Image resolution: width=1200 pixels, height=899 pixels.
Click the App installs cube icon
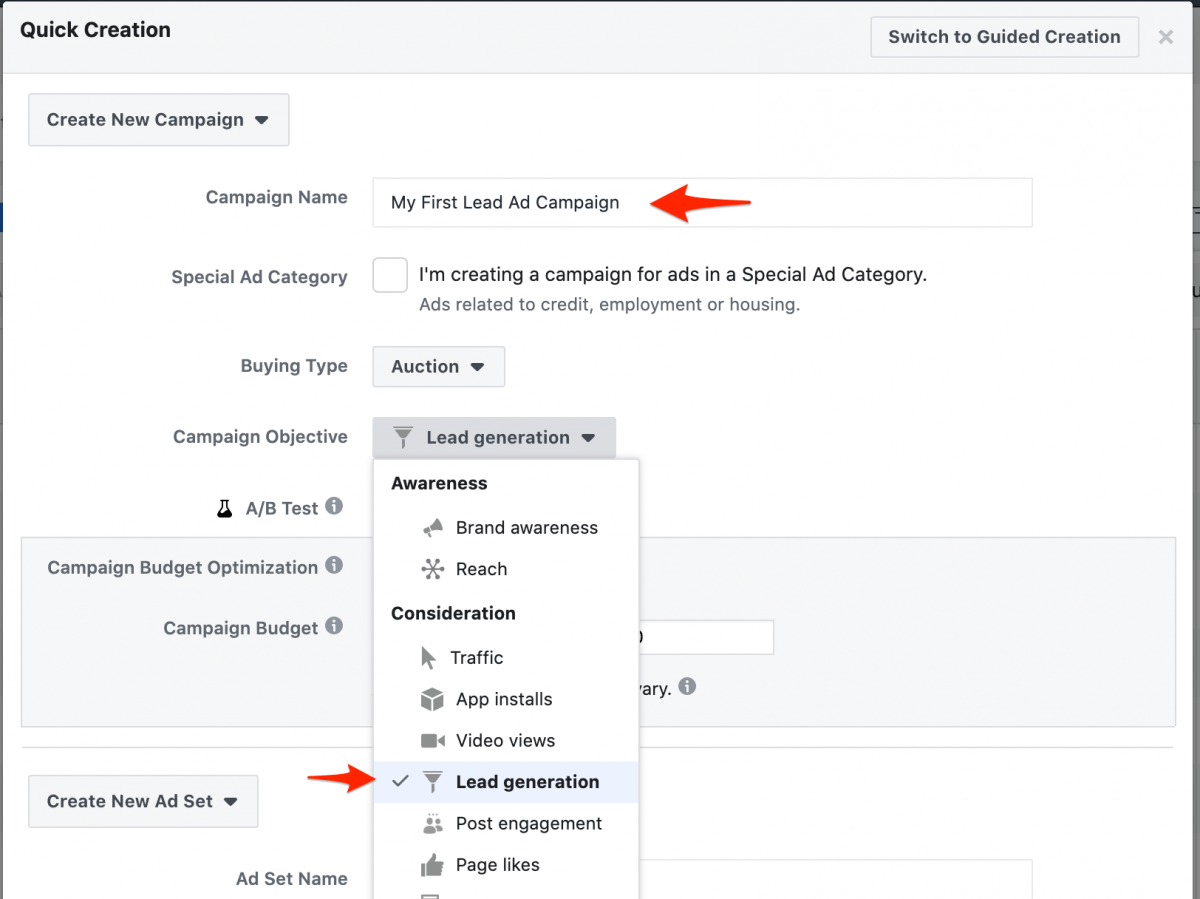point(432,699)
